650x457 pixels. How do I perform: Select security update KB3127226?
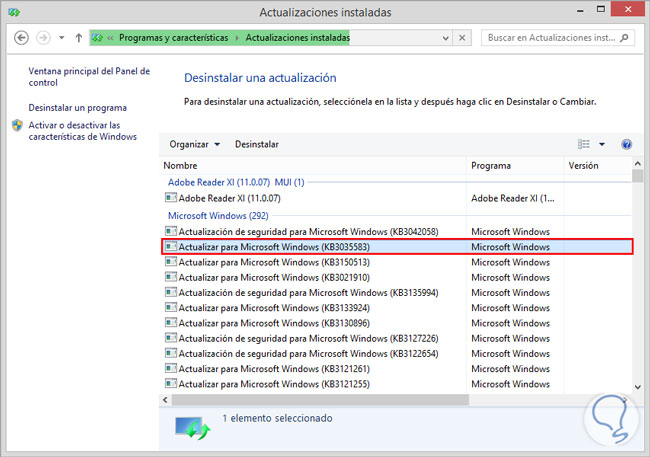point(396,338)
